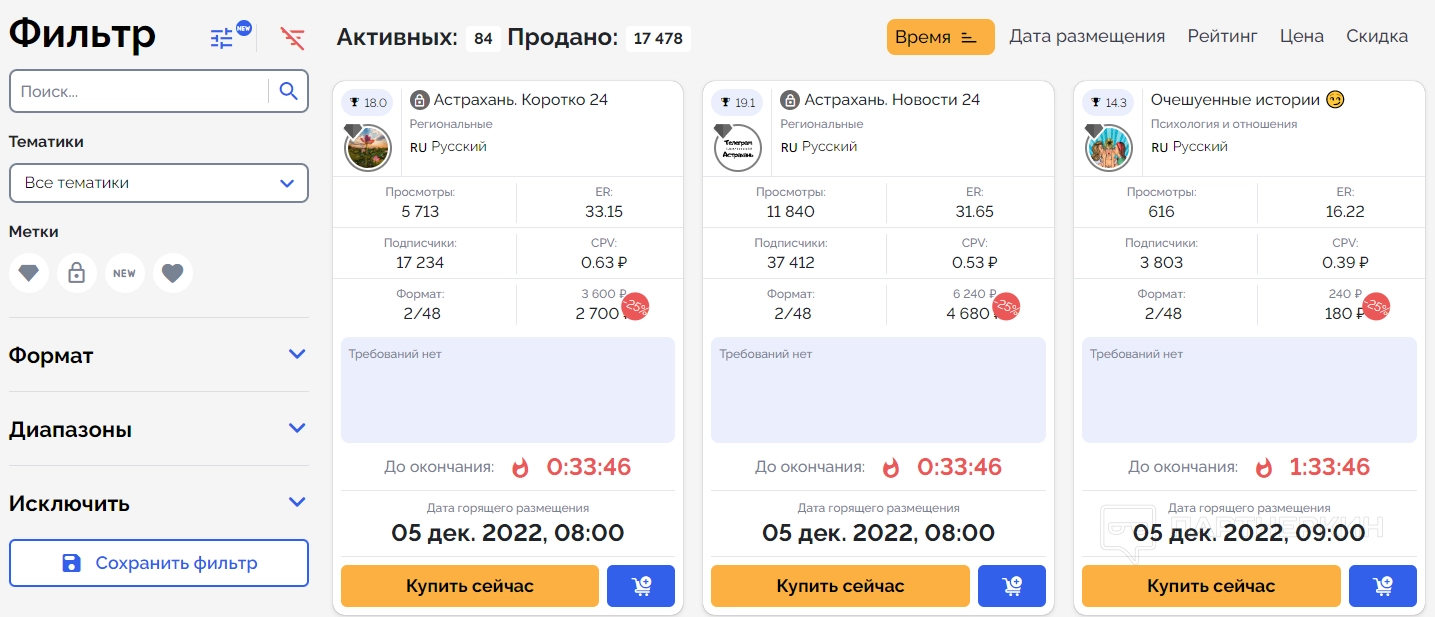
Task: Add Астрахань. Коротко 24 to cart
Action: pyautogui.click(x=640, y=586)
